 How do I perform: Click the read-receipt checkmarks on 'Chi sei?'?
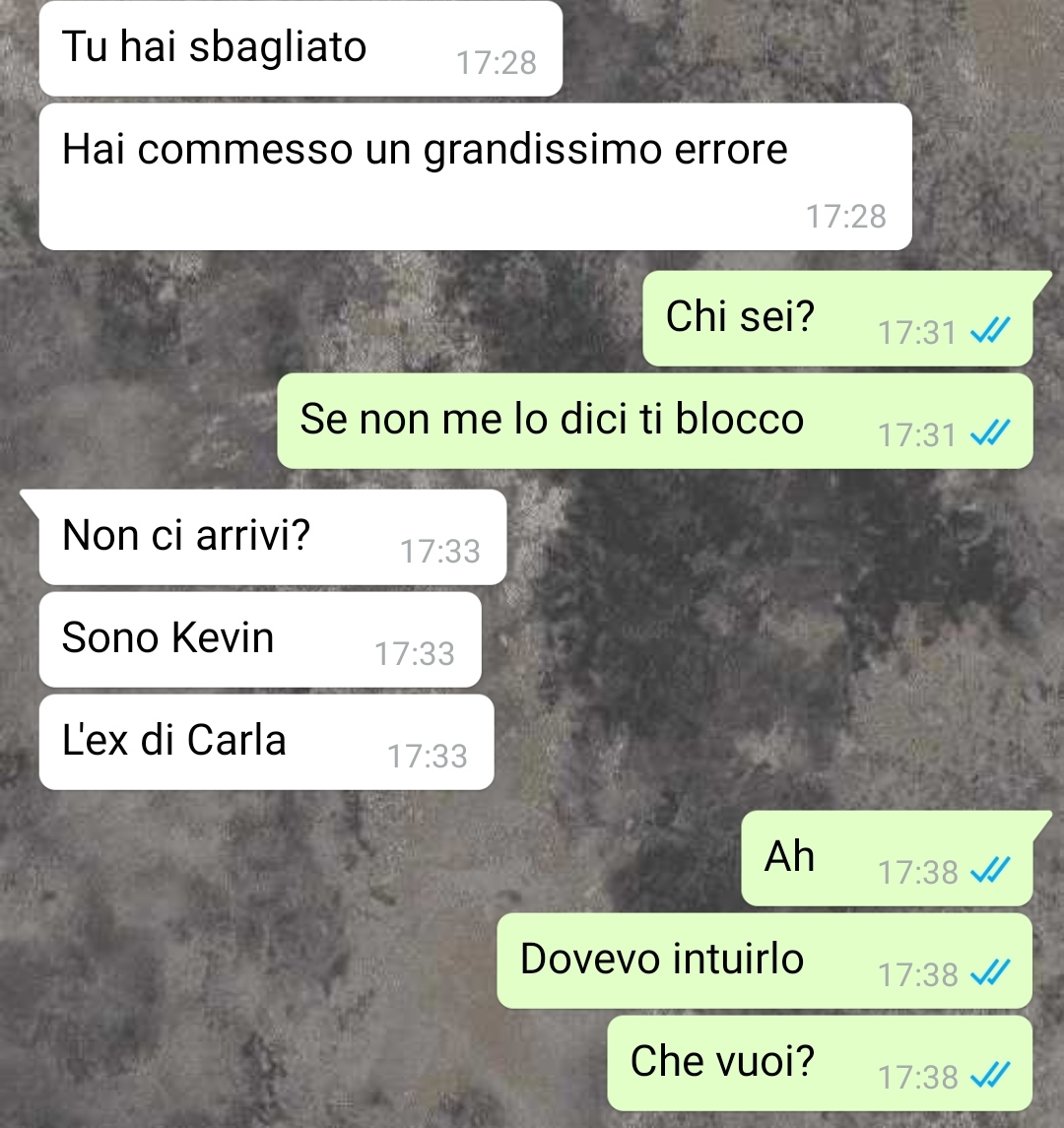pos(991,331)
